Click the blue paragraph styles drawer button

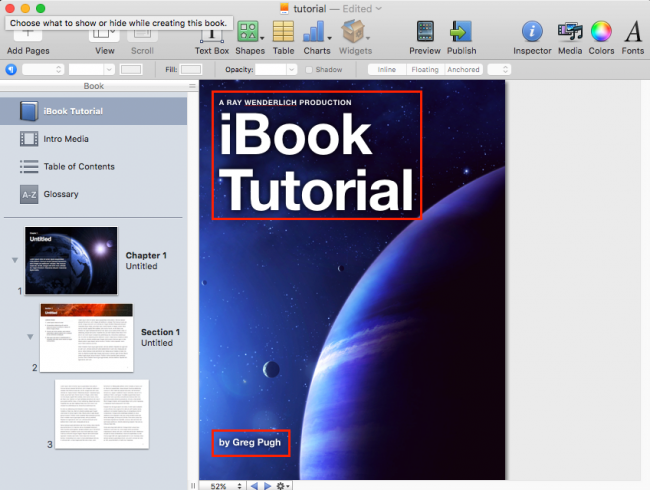pos(11,69)
